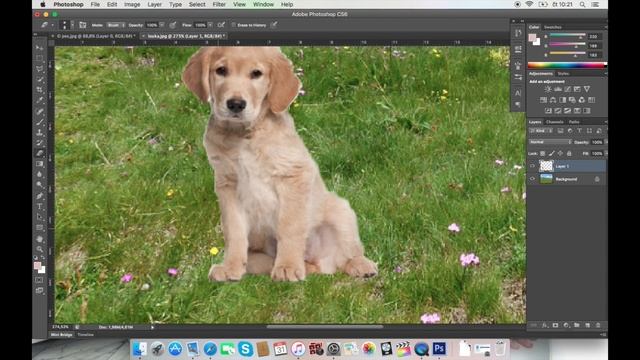Open collapsed History panel icon
The height and width of the screenshot is (360, 640).
[518, 33]
